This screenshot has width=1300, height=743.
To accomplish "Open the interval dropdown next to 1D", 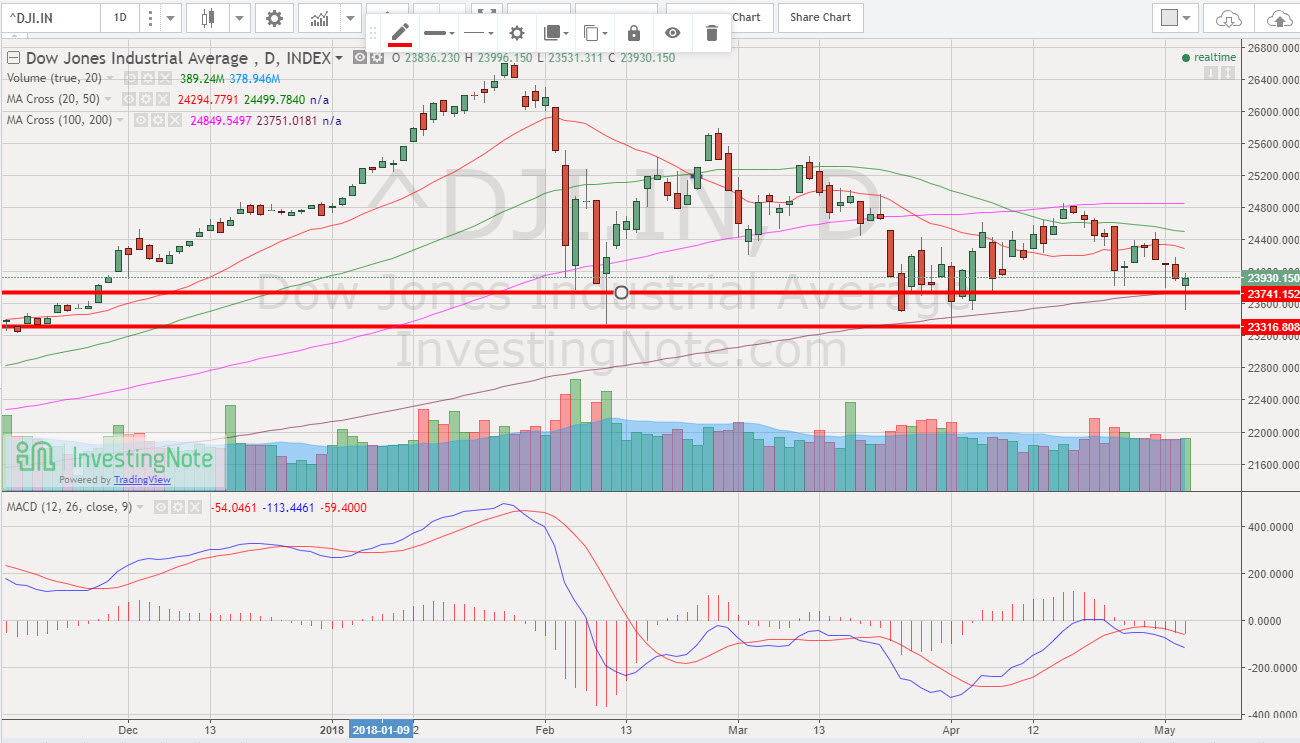I will (170, 17).
